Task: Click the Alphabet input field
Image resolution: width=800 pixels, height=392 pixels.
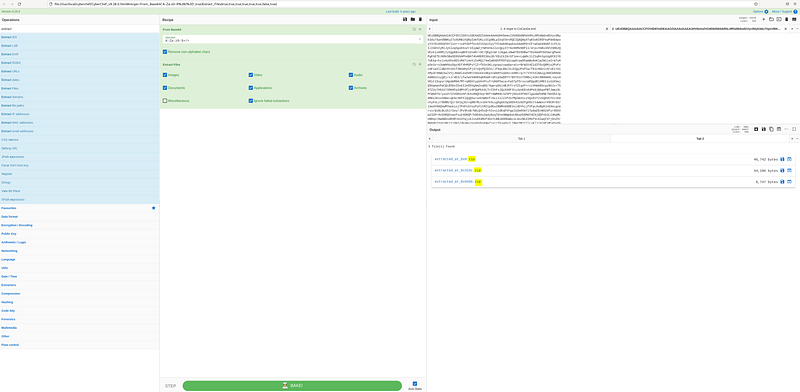Action: tap(290, 39)
